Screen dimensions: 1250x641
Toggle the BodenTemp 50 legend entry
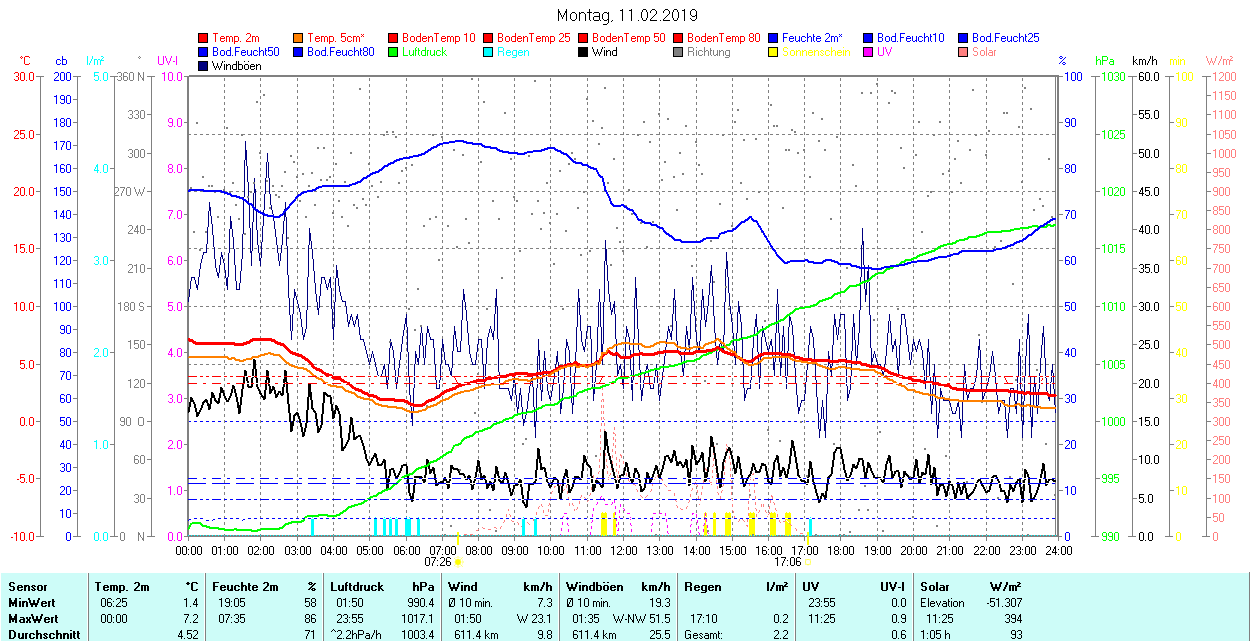628,38
